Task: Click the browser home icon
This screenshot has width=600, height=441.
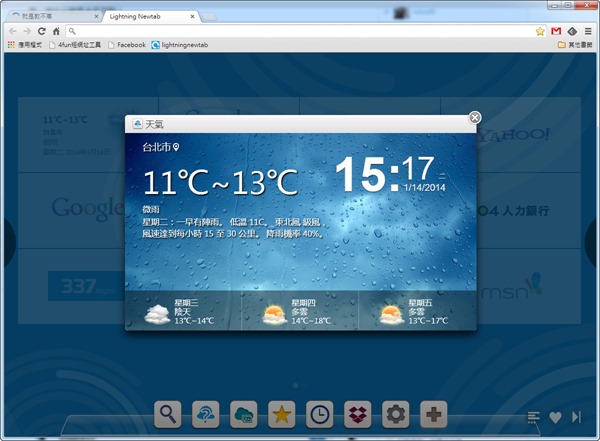Action: click(56, 31)
